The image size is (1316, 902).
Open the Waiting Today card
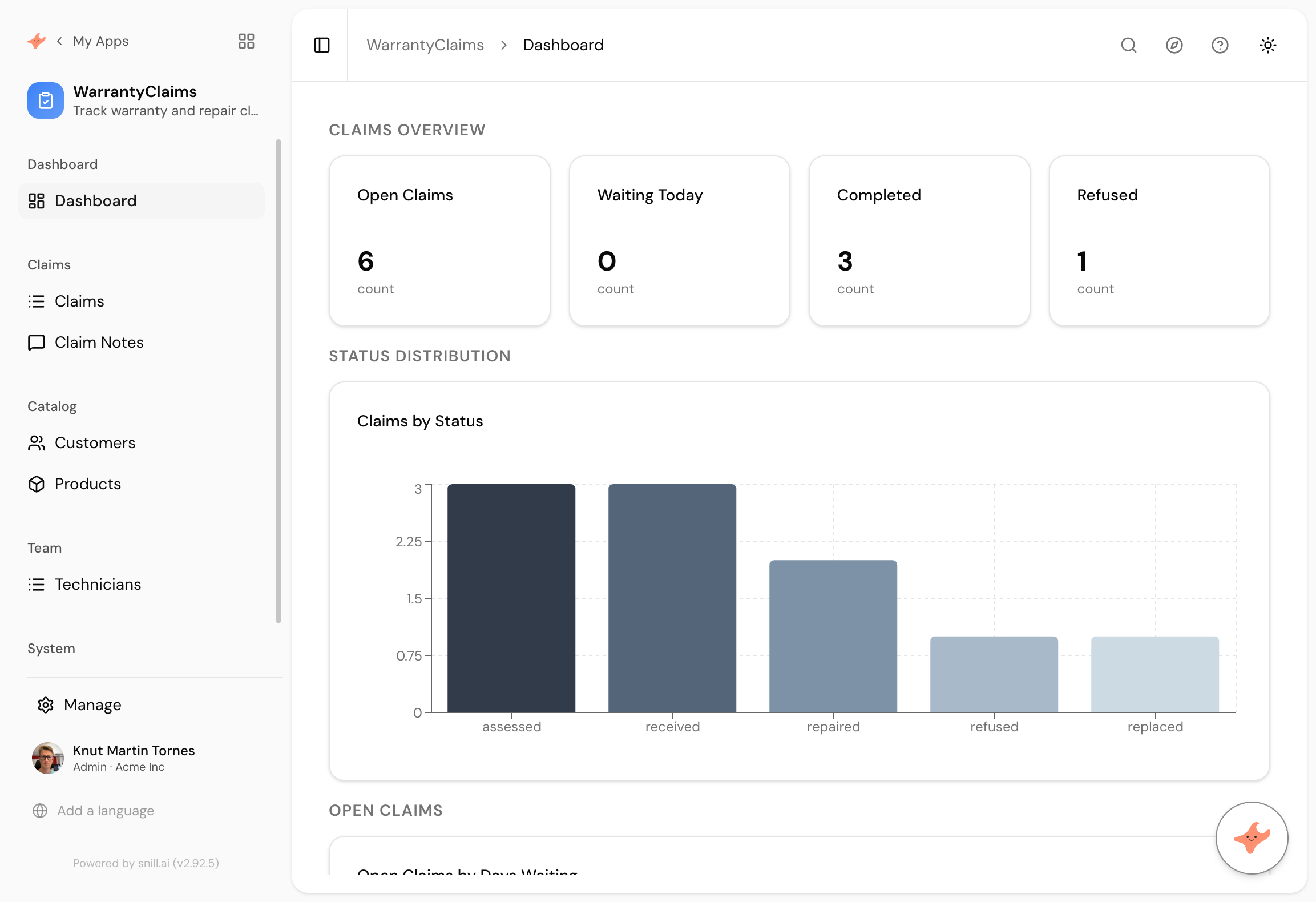click(x=680, y=241)
